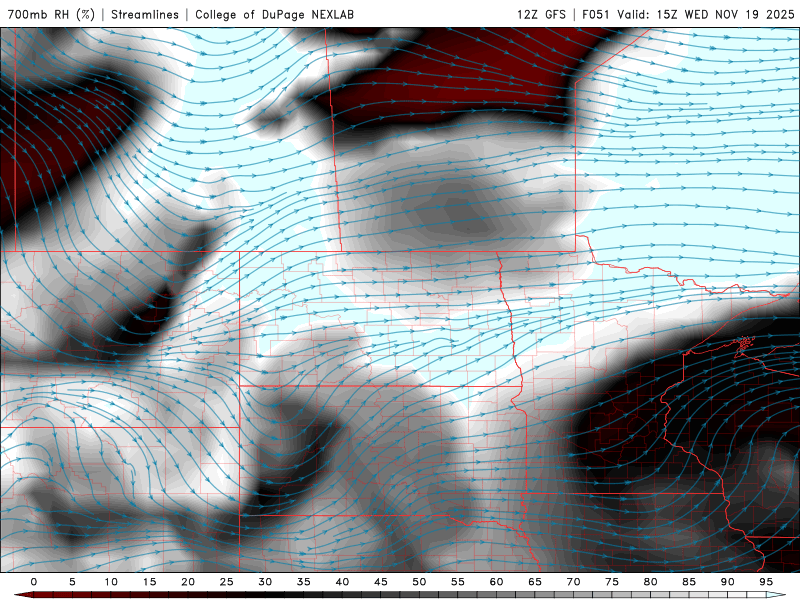Image resolution: width=800 pixels, height=600 pixels.
Task: Click the colorbar label "65"
Action: point(535,582)
